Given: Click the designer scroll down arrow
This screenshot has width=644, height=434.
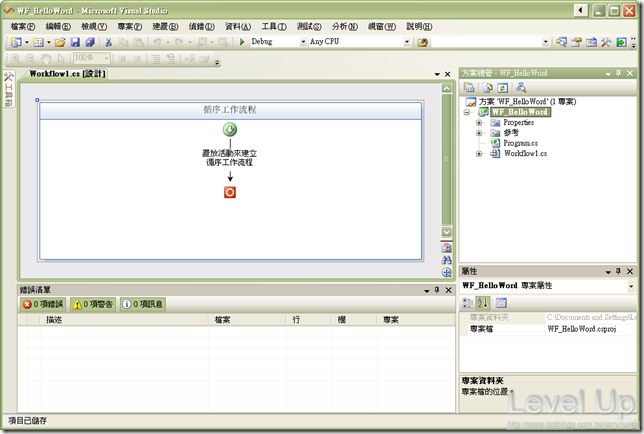Looking at the screenshot, I should [446, 232].
